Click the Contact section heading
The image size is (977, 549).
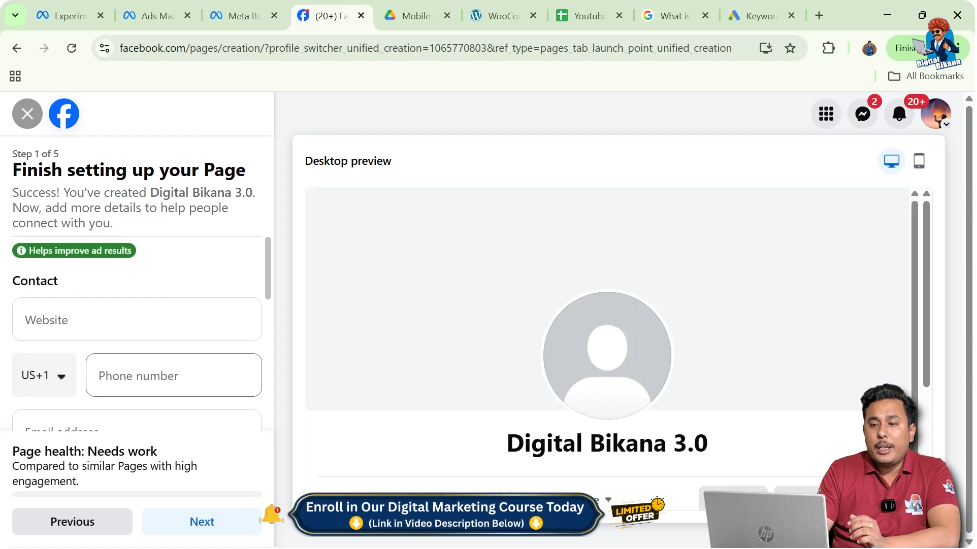pyautogui.click(x=35, y=281)
